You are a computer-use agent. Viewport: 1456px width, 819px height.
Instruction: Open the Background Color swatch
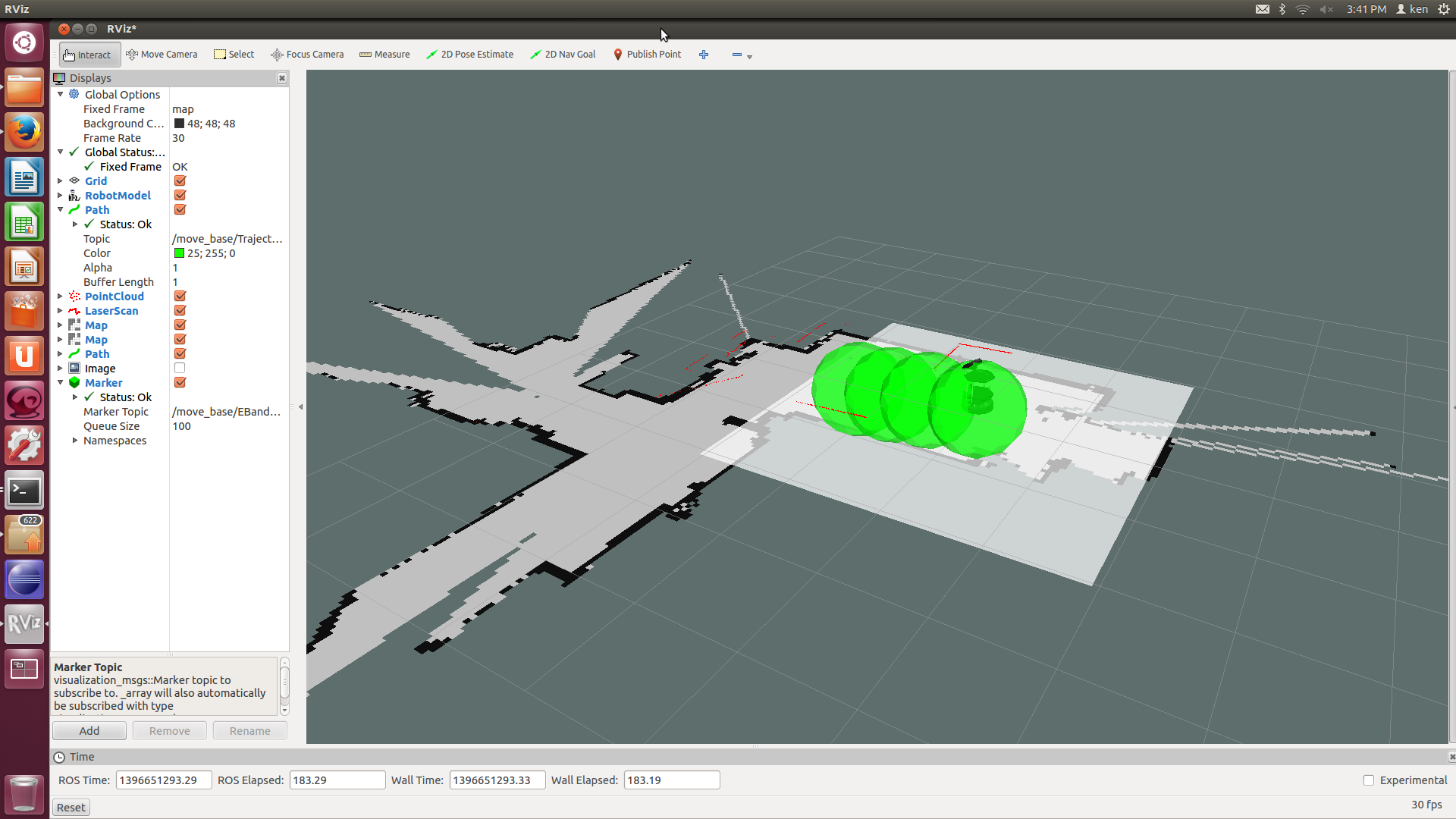coord(179,124)
